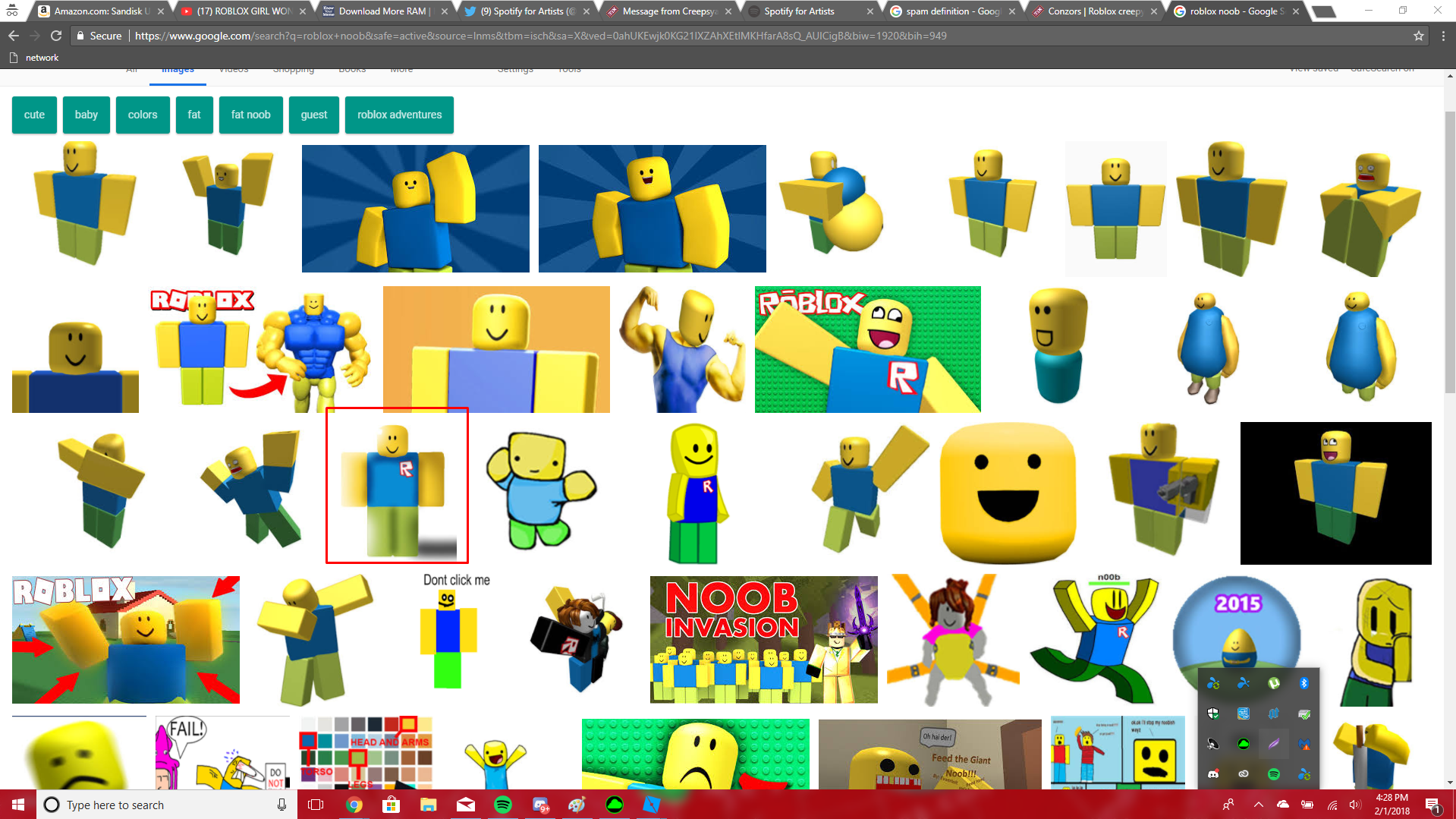The image size is (1456, 819).
Task: Filter images by colors chip
Action: (x=143, y=115)
